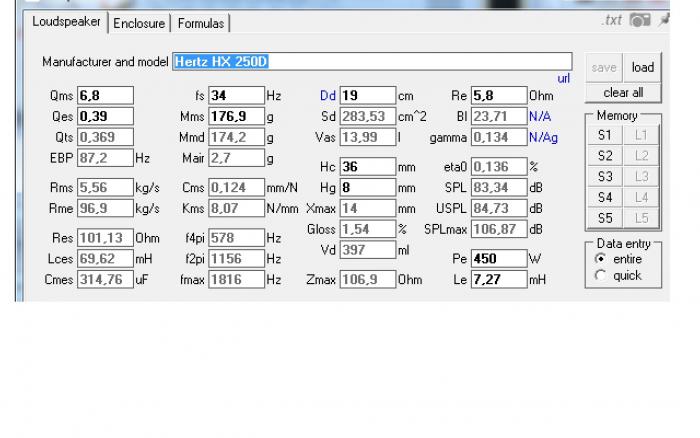Click the f4pi value field
The height and width of the screenshot is (438, 700).
coord(237,238)
